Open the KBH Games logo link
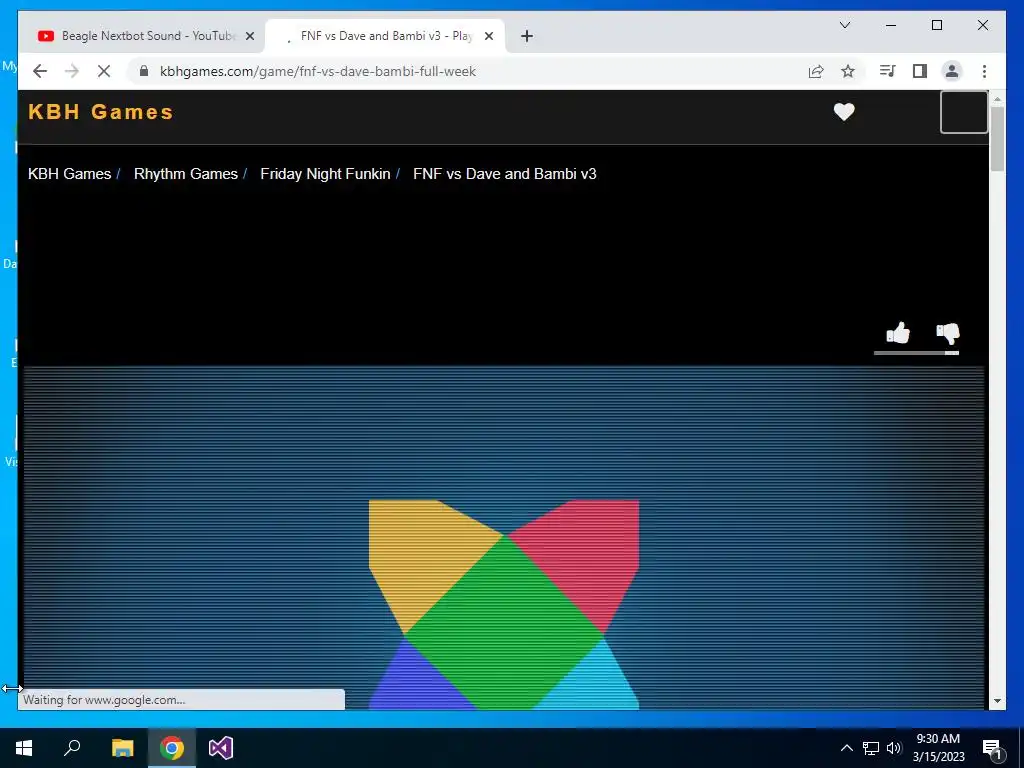The height and width of the screenshot is (768, 1024). click(x=101, y=112)
